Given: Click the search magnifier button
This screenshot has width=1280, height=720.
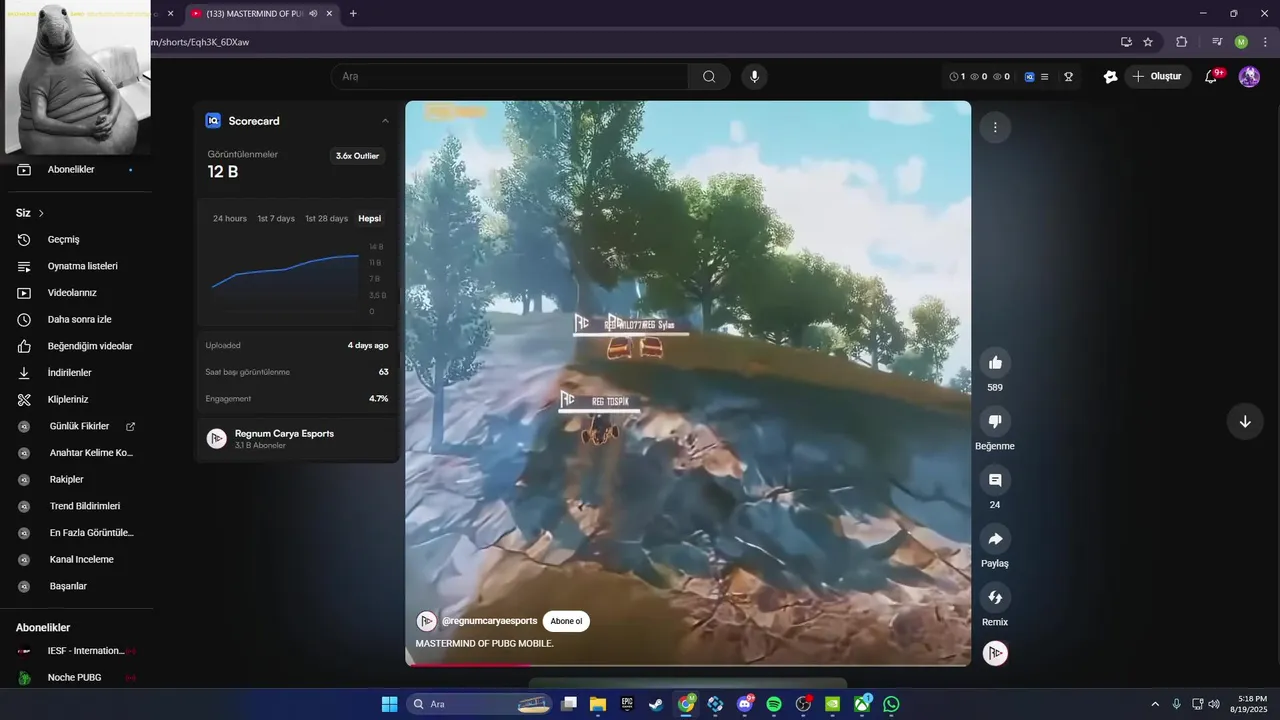Looking at the screenshot, I should [709, 76].
